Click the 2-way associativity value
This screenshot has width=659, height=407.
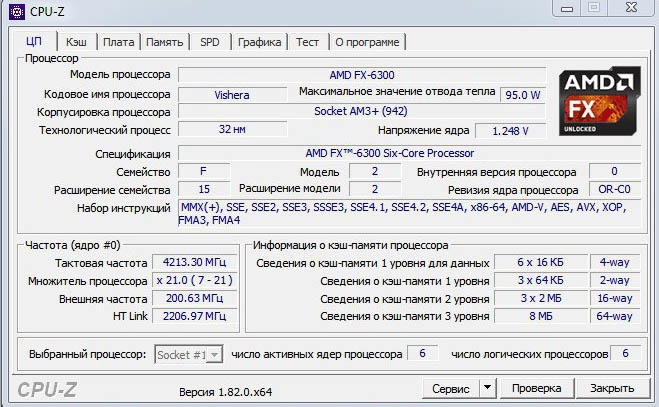[x=614, y=280]
